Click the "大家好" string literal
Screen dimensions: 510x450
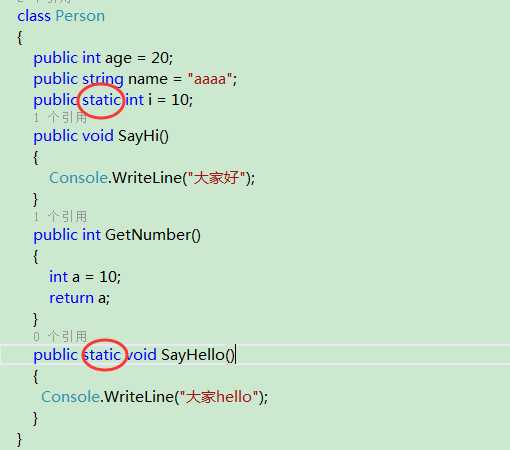point(216,178)
